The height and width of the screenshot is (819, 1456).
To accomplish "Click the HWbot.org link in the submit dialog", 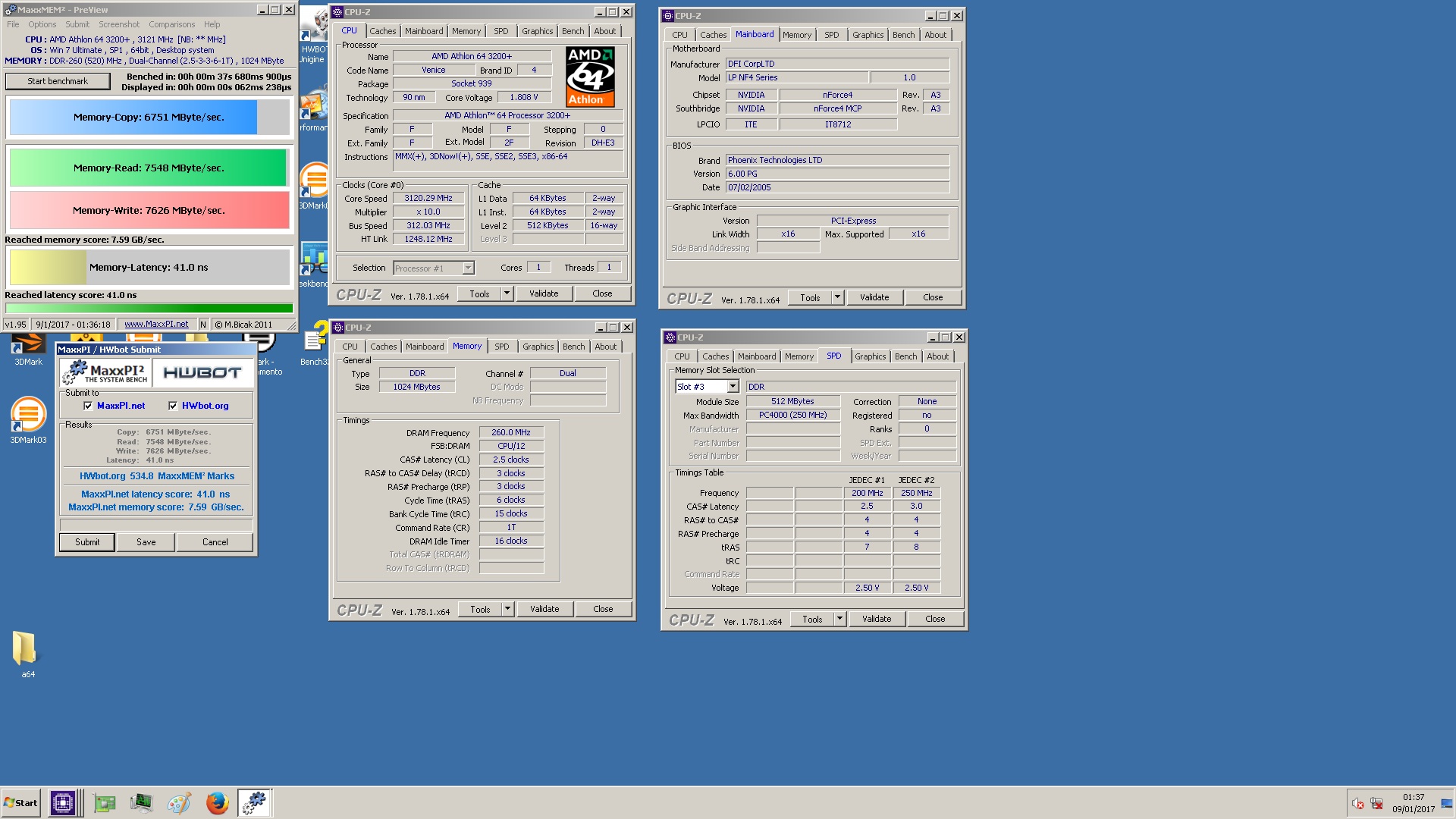I will point(205,406).
